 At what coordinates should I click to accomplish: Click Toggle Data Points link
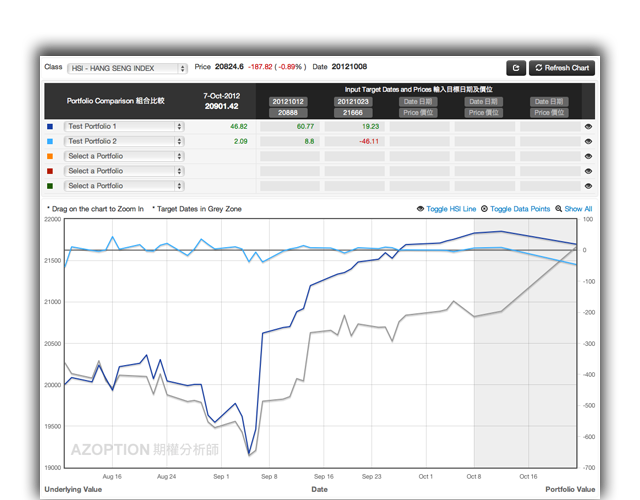coord(520,209)
